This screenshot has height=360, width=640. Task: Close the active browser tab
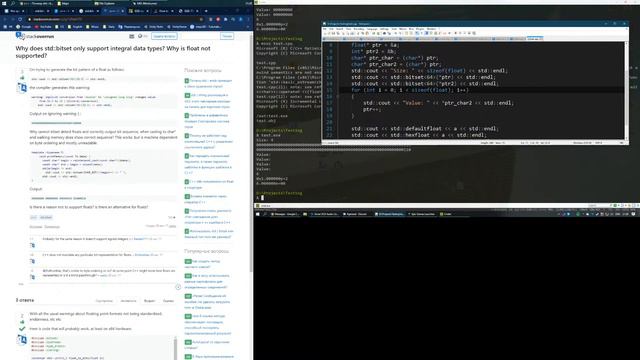pyautogui.click(x=122, y=11)
